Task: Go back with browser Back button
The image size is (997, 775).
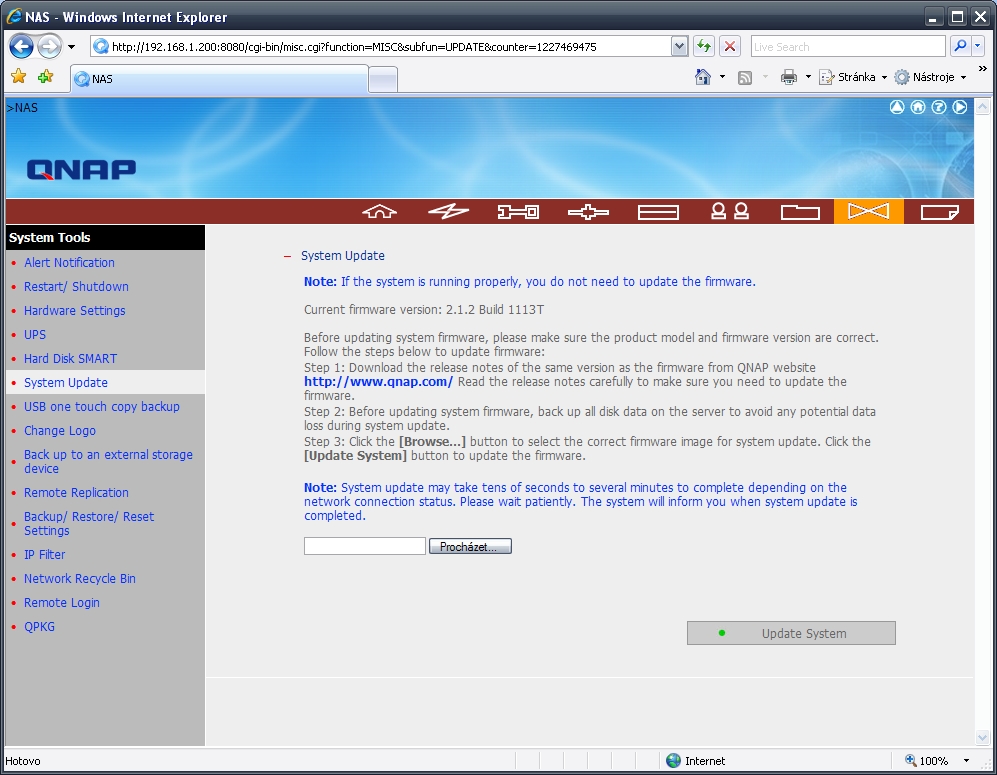Action: click(21, 46)
